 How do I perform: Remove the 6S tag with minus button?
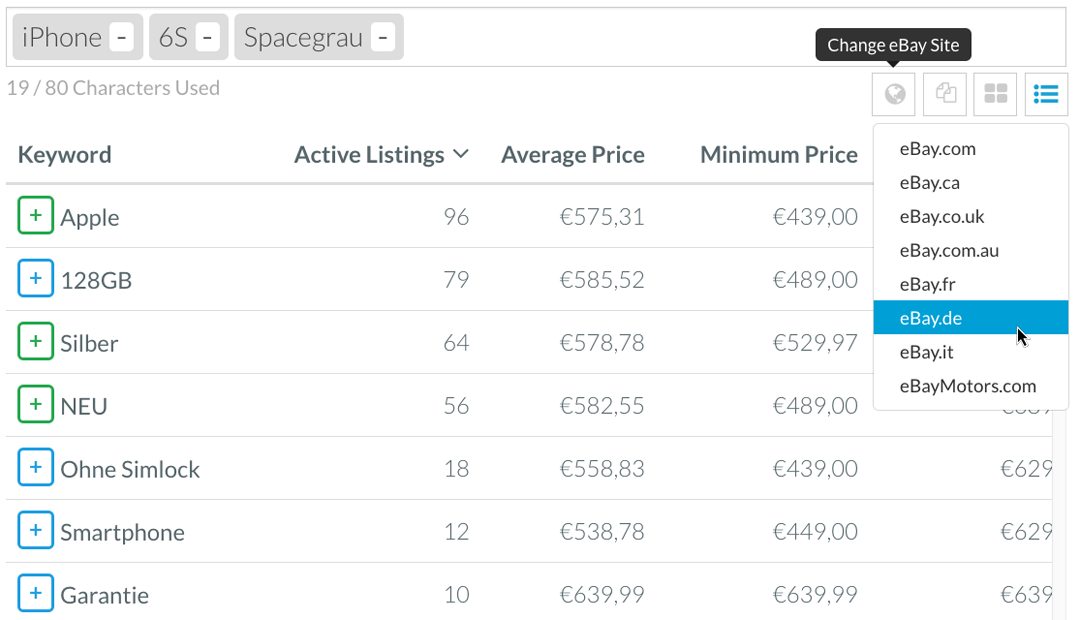[x=207, y=37]
